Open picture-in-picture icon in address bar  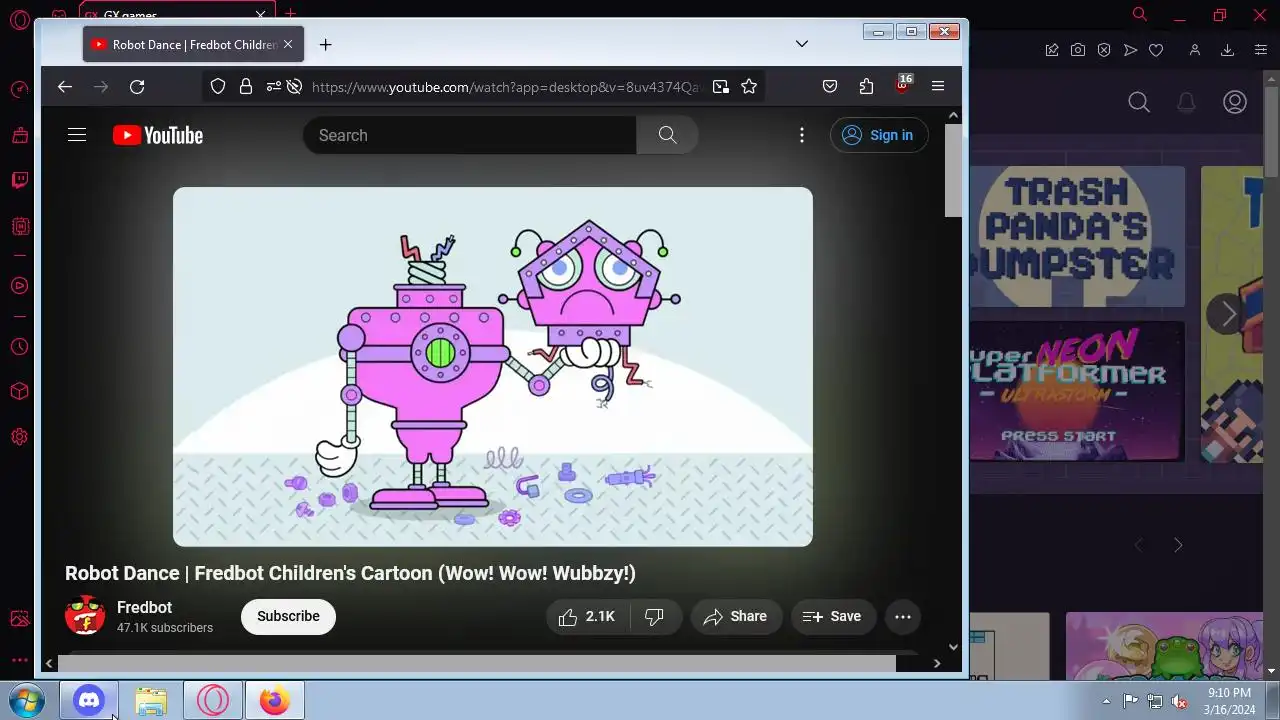click(x=721, y=87)
